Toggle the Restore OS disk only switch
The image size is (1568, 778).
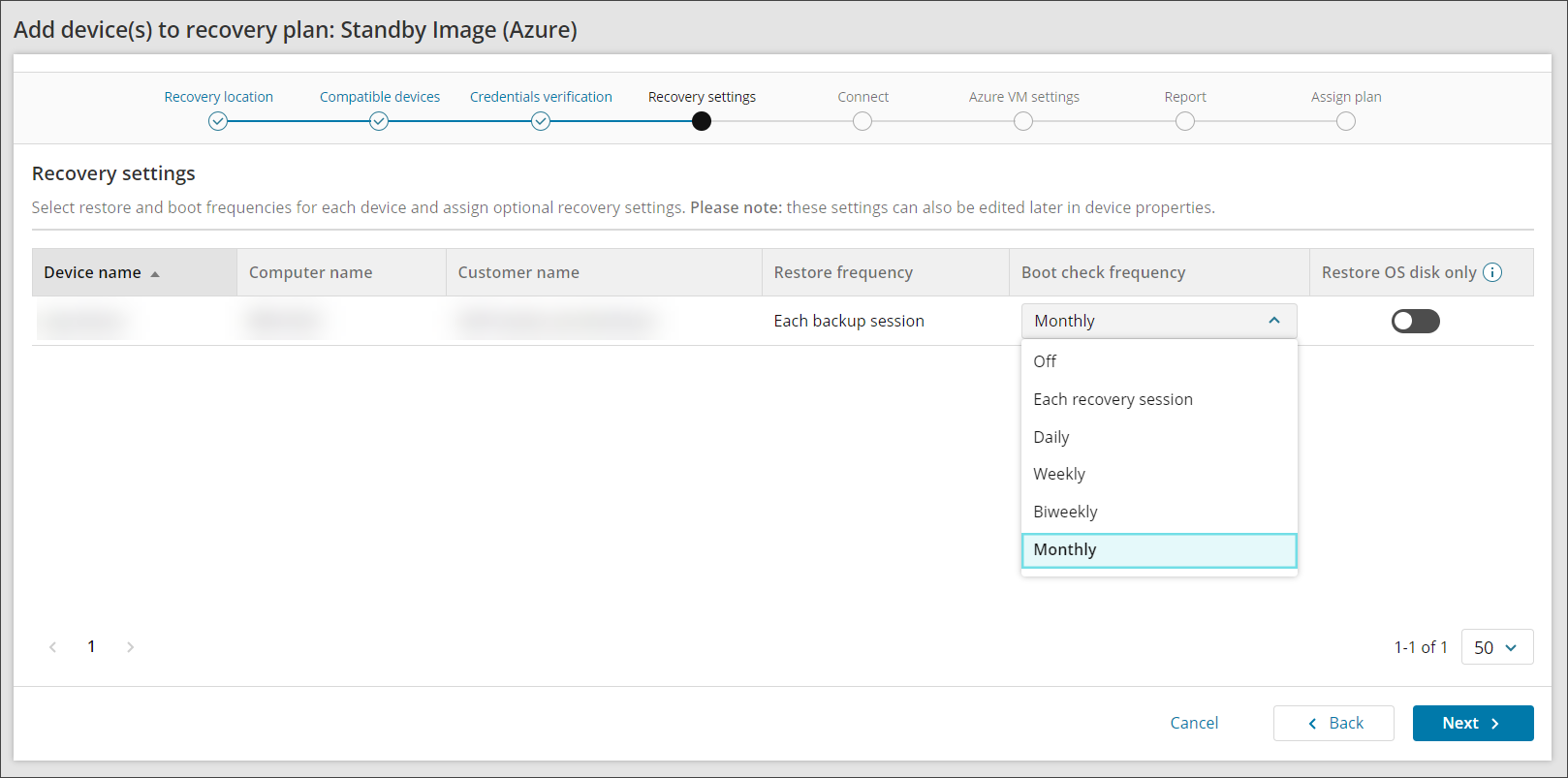pyautogui.click(x=1416, y=321)
